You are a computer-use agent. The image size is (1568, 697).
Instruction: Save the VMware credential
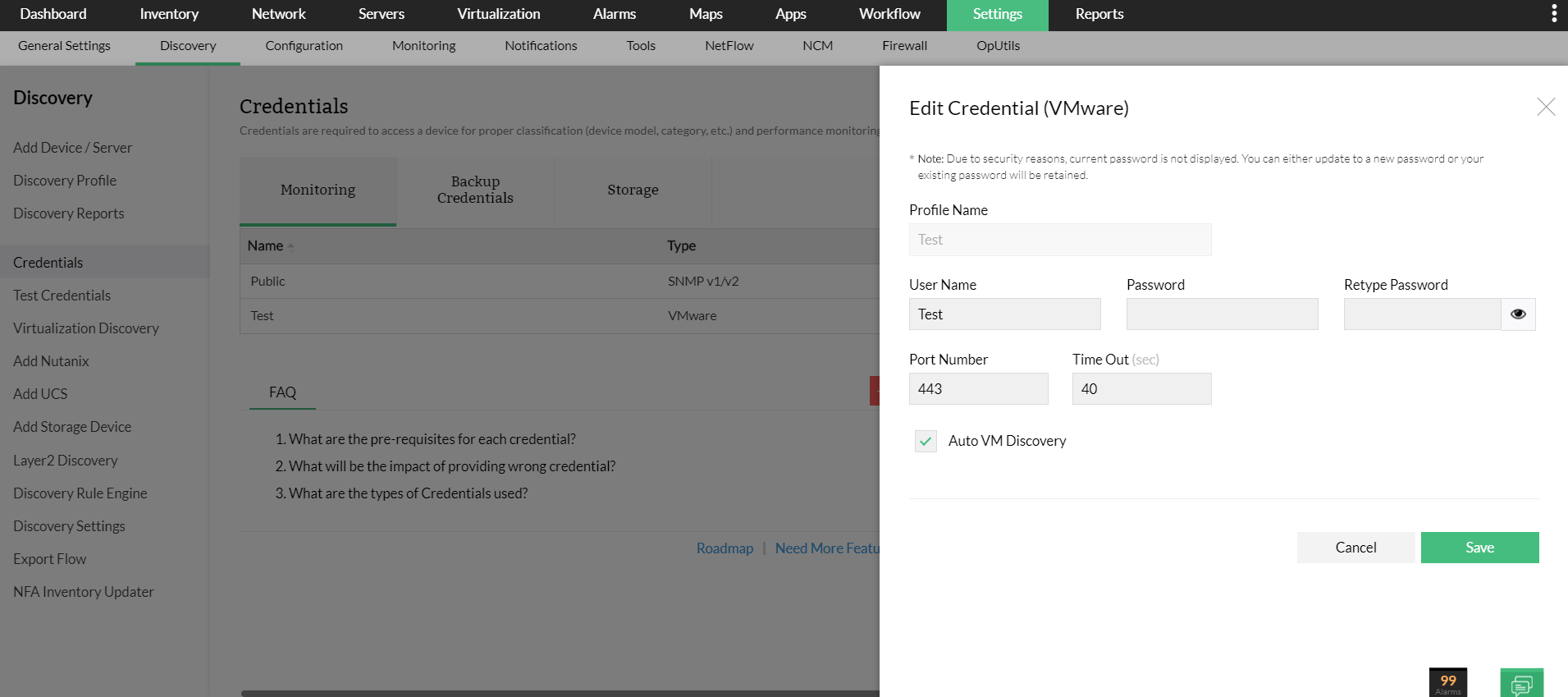point(1479,548)
